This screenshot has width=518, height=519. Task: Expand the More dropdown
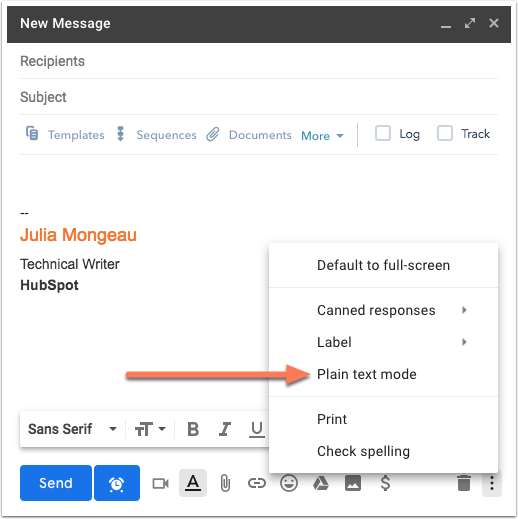(x=322, y=136)
